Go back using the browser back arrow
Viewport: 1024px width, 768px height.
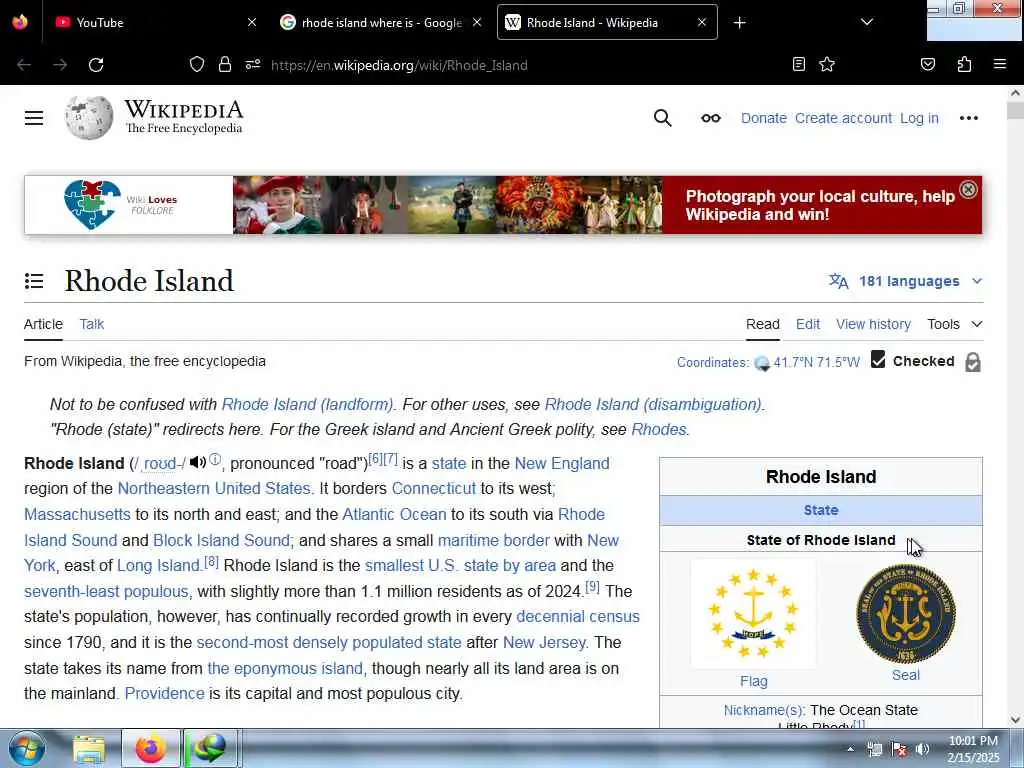24,65
